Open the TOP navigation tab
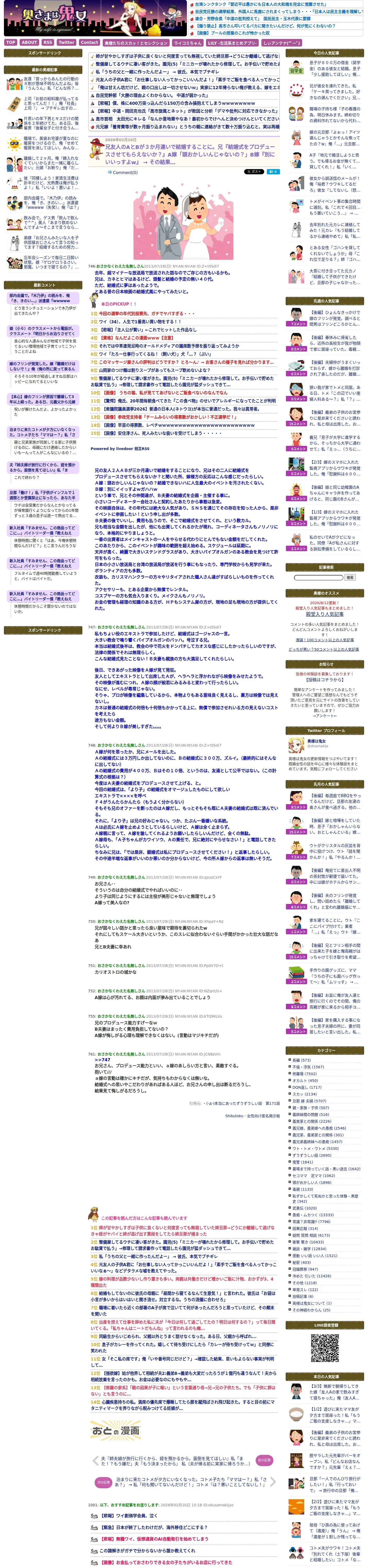Image resolution: width=368 pixels, height=1568 pixels. point(10,43)
